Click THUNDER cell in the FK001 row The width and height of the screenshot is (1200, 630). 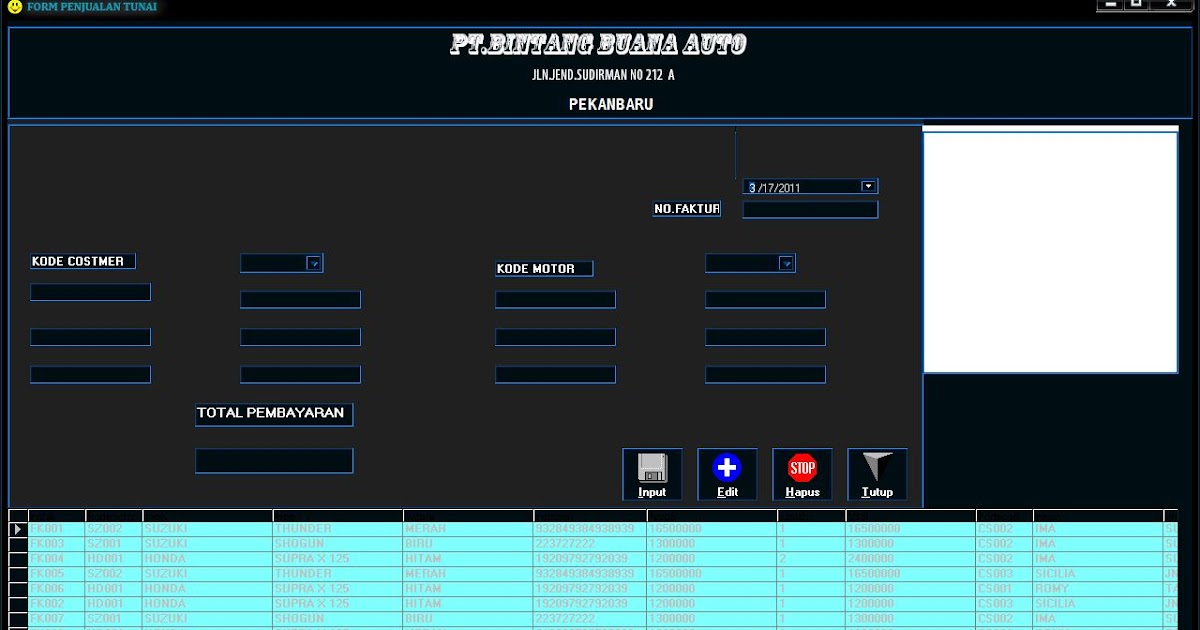(338, 528)
